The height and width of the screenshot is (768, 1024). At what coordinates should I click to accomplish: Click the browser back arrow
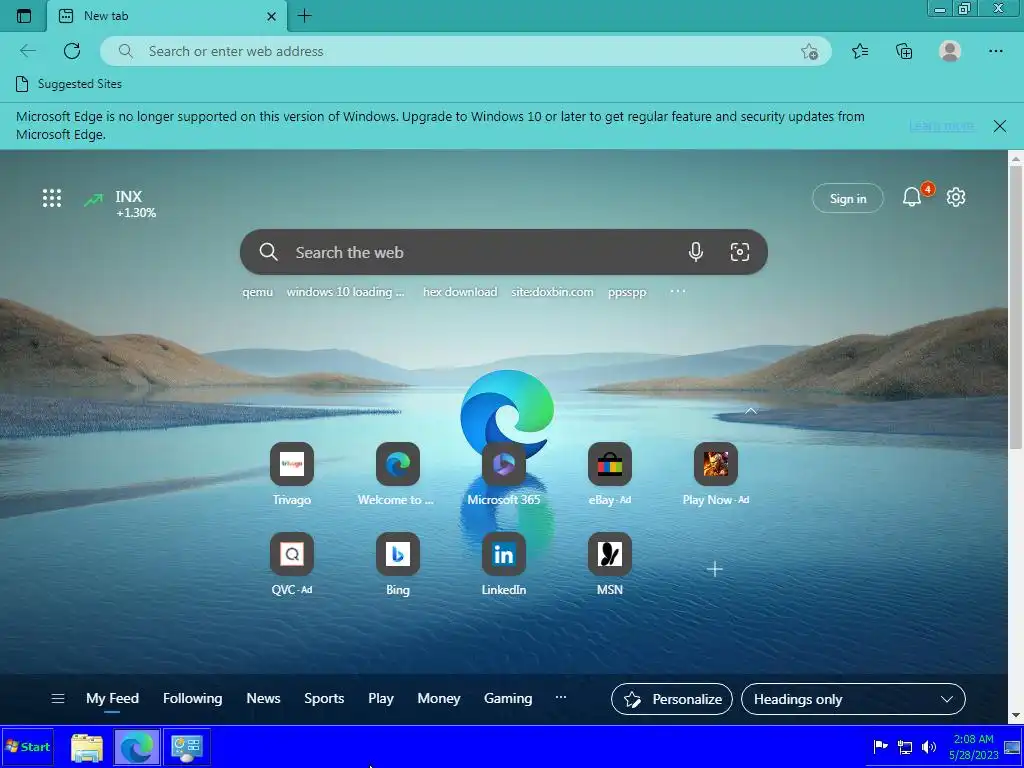27,51
